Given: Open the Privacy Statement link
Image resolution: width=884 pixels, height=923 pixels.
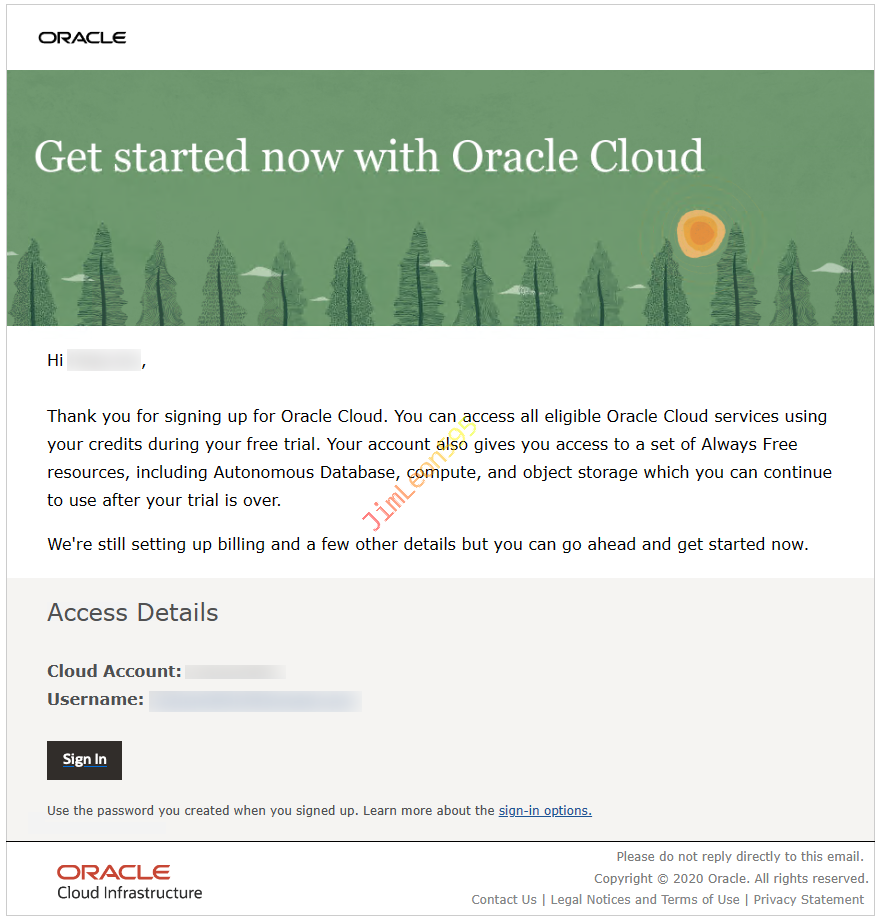Looking at the screenshot, I should point(808,900).
